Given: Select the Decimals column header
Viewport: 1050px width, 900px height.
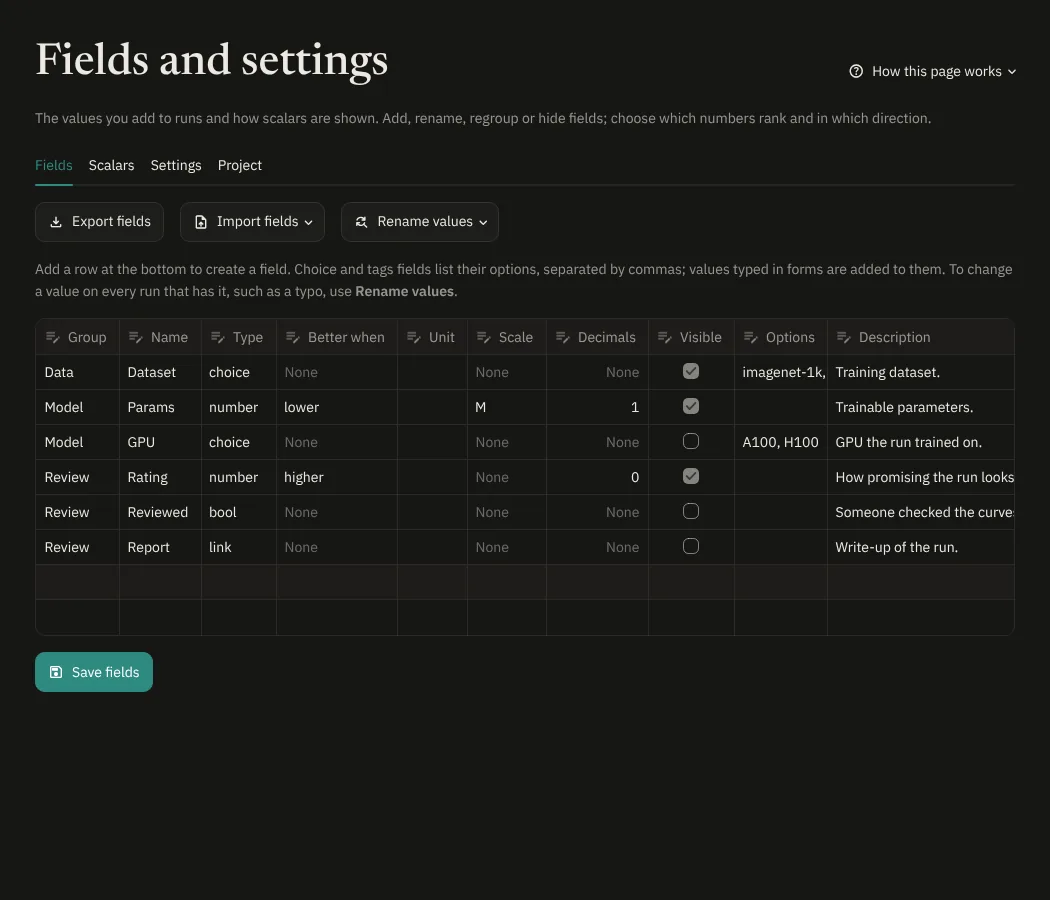Looking at the screenshot, I should click(597, 338).
